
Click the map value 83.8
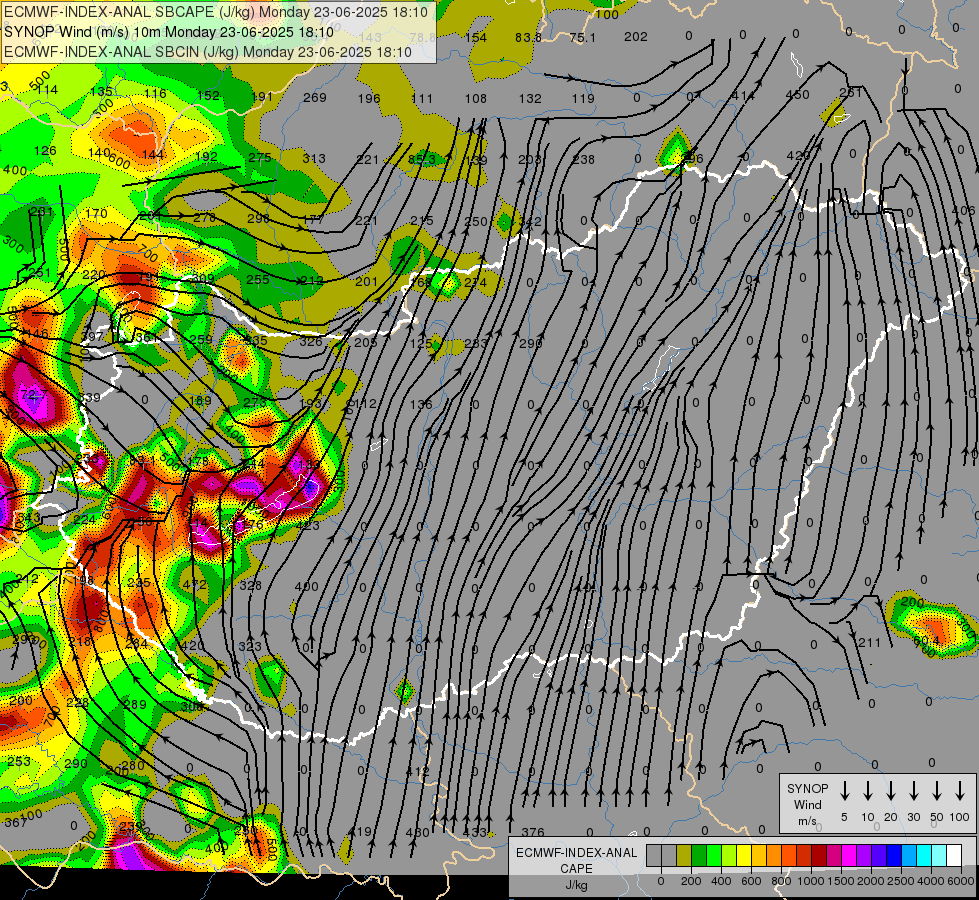pos(528,37)
